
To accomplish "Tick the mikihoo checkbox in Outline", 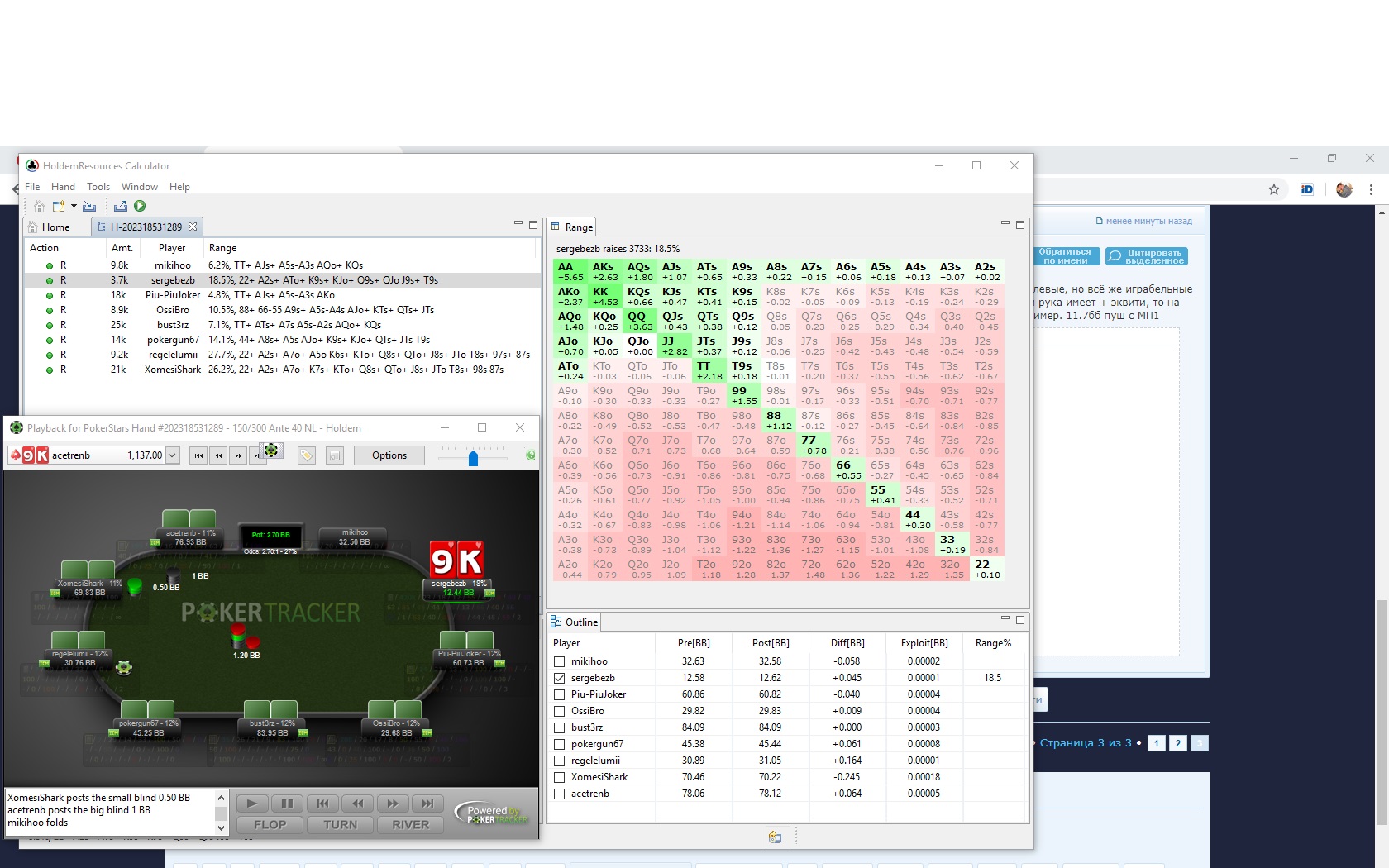I will pyautogui.click(x=560, y=661).
